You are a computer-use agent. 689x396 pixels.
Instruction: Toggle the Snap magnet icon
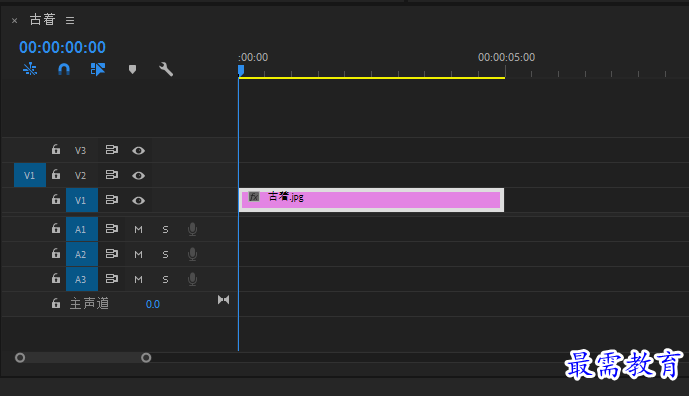[64, 69]
